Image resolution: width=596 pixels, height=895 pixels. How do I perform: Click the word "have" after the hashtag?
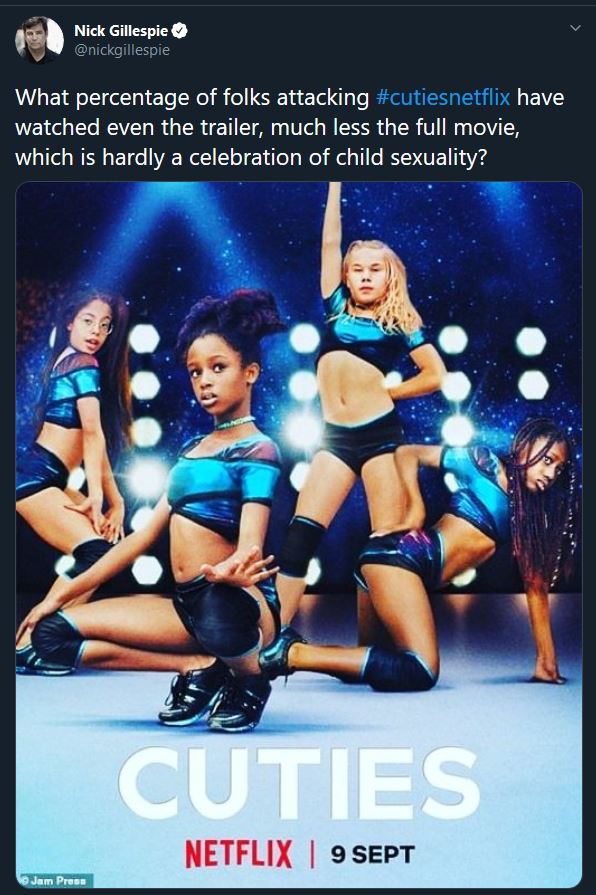[541, 98]
